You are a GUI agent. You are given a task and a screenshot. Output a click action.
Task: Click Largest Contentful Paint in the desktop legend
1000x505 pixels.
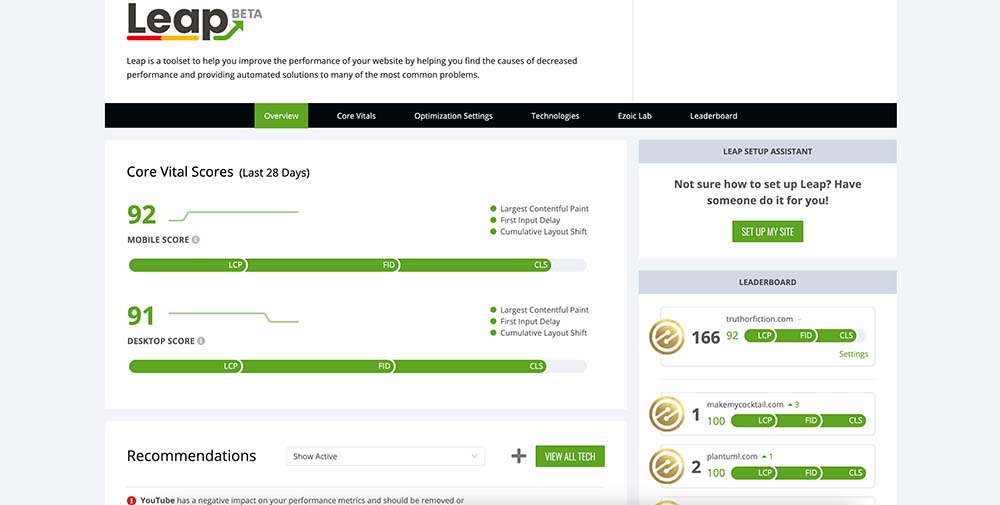coord(544,310)
